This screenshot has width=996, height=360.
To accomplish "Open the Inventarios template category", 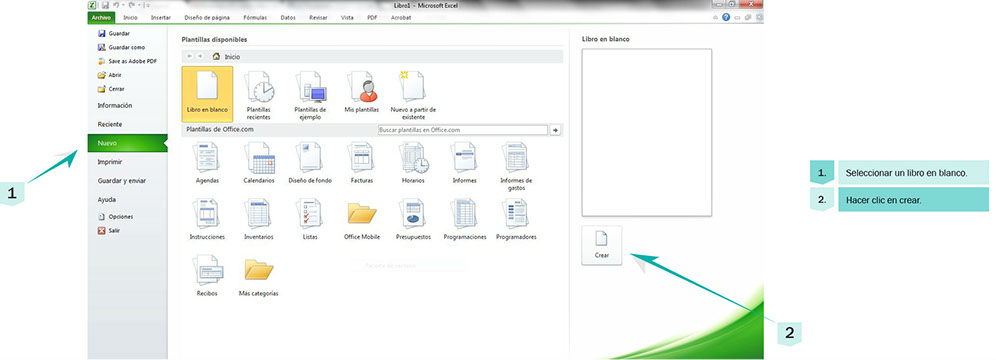I will [259, 220].
